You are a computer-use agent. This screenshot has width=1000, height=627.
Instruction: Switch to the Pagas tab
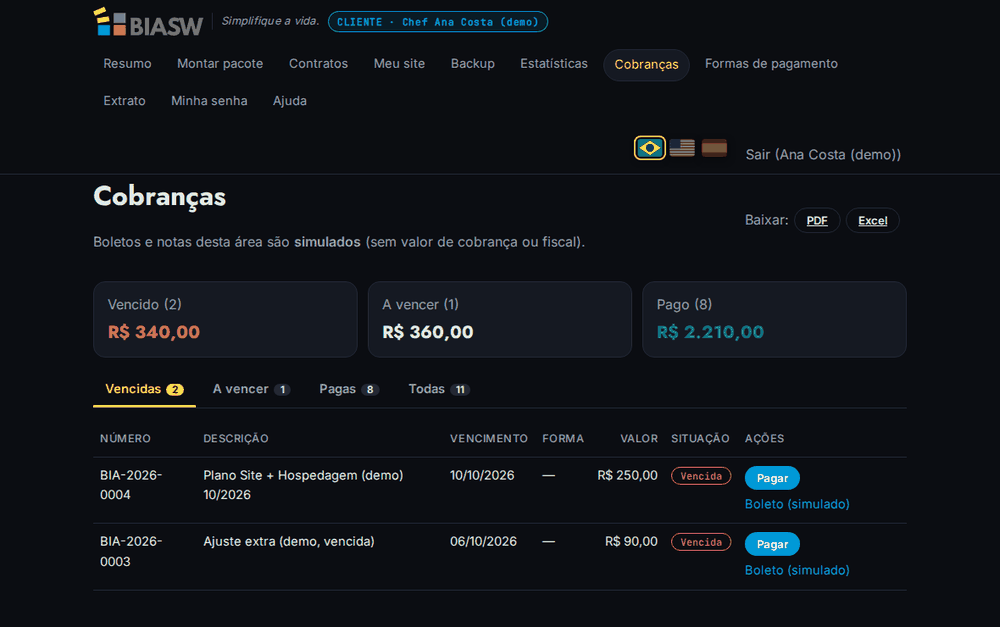point(349,389)
